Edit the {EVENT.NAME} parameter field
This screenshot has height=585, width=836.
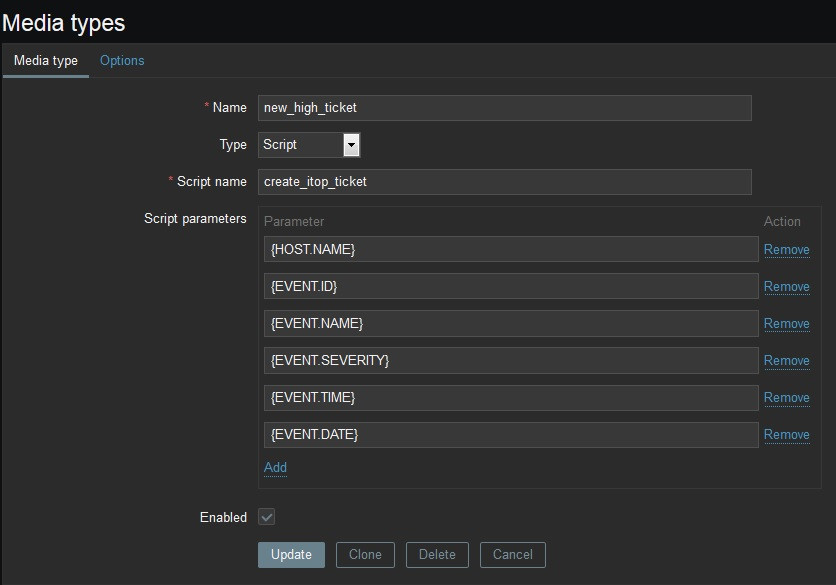(511, 324)
